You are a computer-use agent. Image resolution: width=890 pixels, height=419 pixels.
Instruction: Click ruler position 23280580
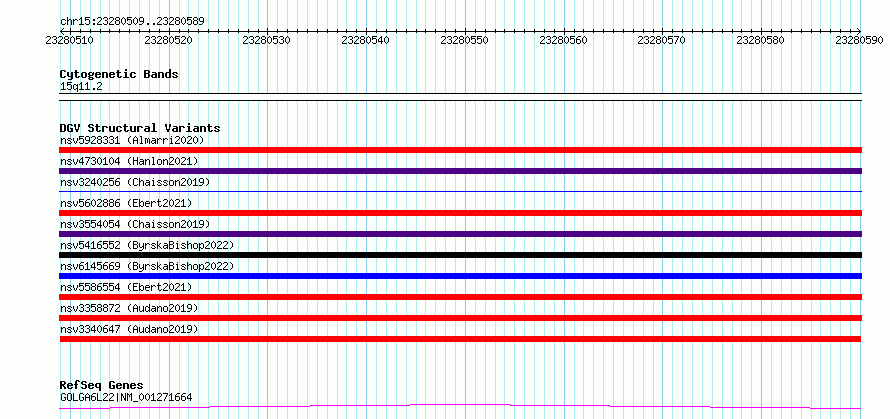[x=761, y=40]
